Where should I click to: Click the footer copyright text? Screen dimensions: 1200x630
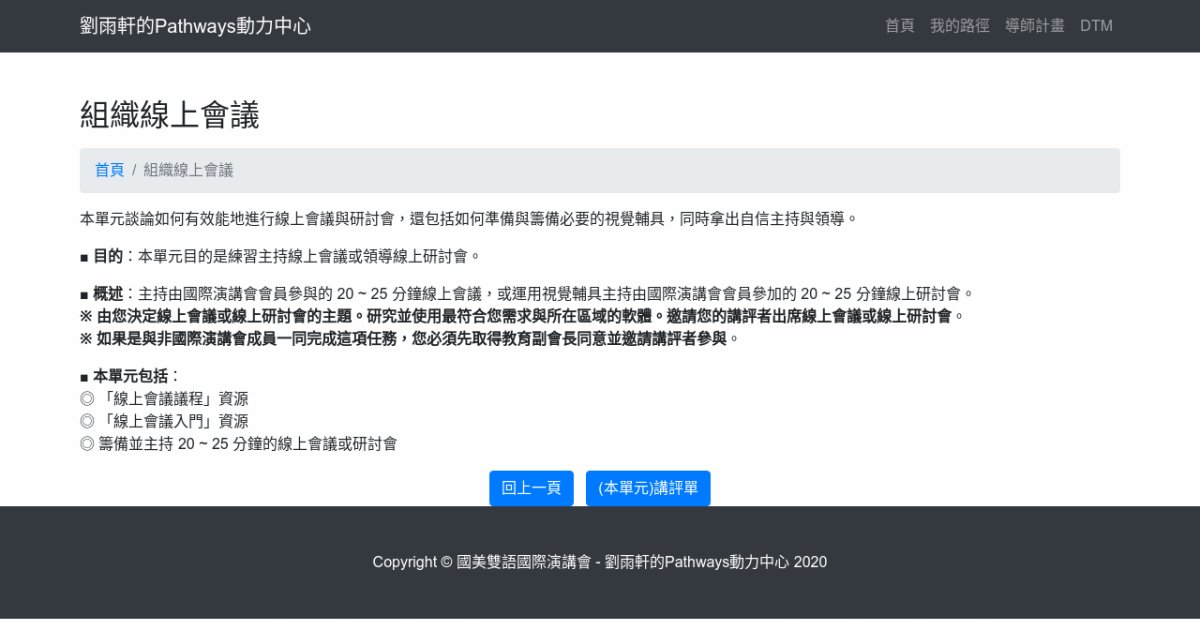[599, 562]
